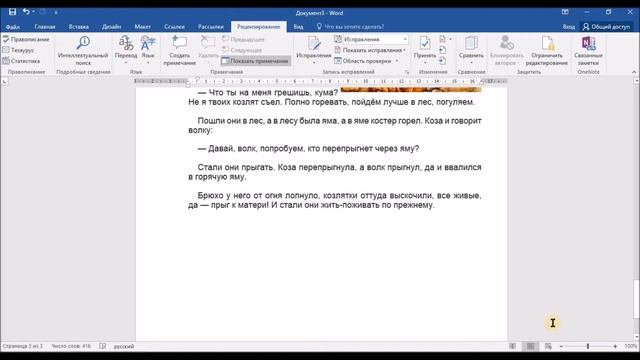
Task: Click the vertical scrollbar up arrow
Action: (x=636, y=81)
